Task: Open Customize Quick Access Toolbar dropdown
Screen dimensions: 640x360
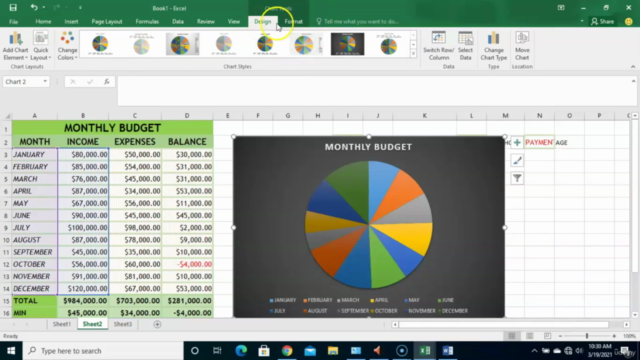Action: [x=80, y=8]
